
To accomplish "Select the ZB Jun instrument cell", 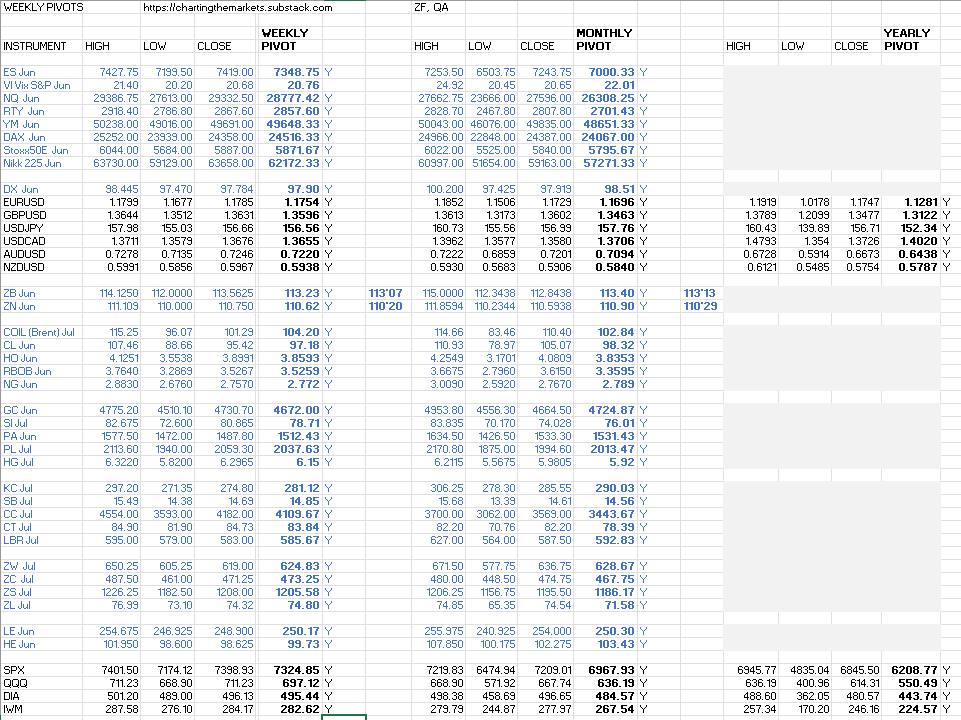I will pyautogui.click(x=19, y=294).
